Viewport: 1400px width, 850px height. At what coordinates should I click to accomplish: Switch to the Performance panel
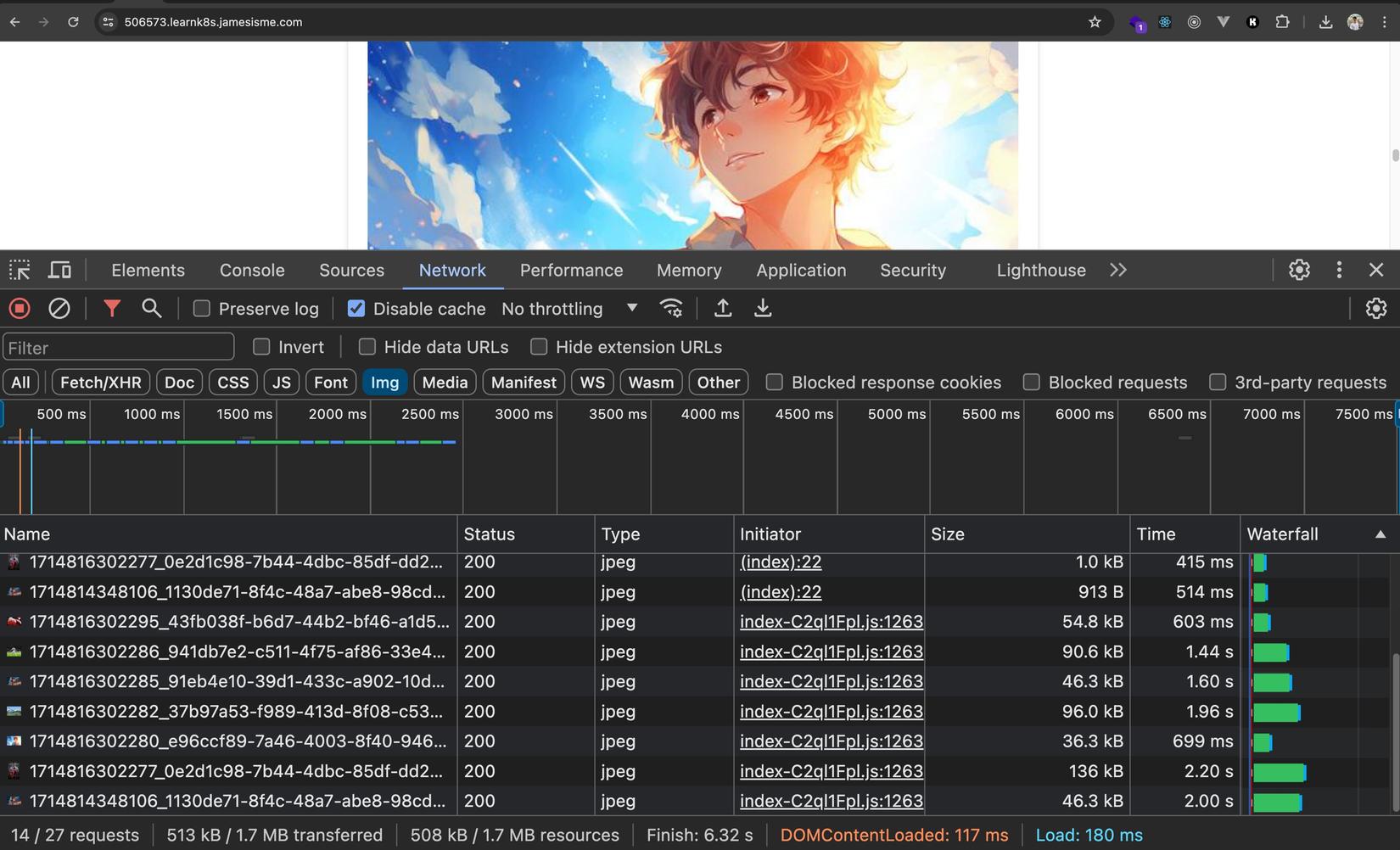click(x=571, y=270)
